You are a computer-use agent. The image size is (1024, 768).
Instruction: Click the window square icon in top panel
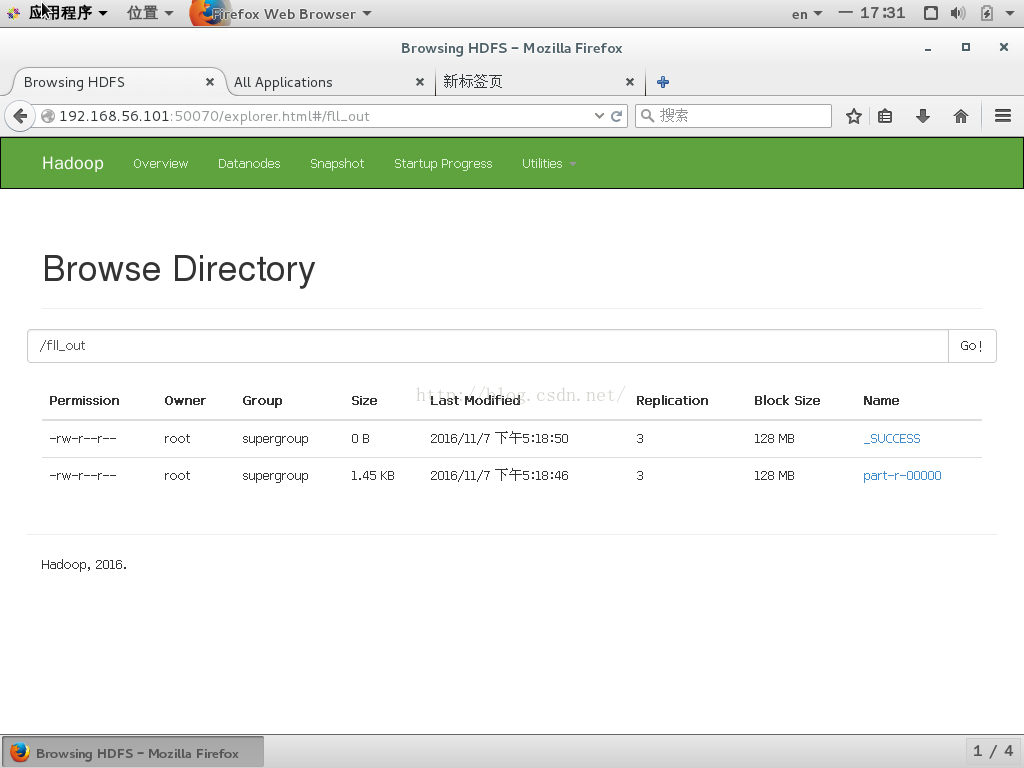[x=931, y=13]
